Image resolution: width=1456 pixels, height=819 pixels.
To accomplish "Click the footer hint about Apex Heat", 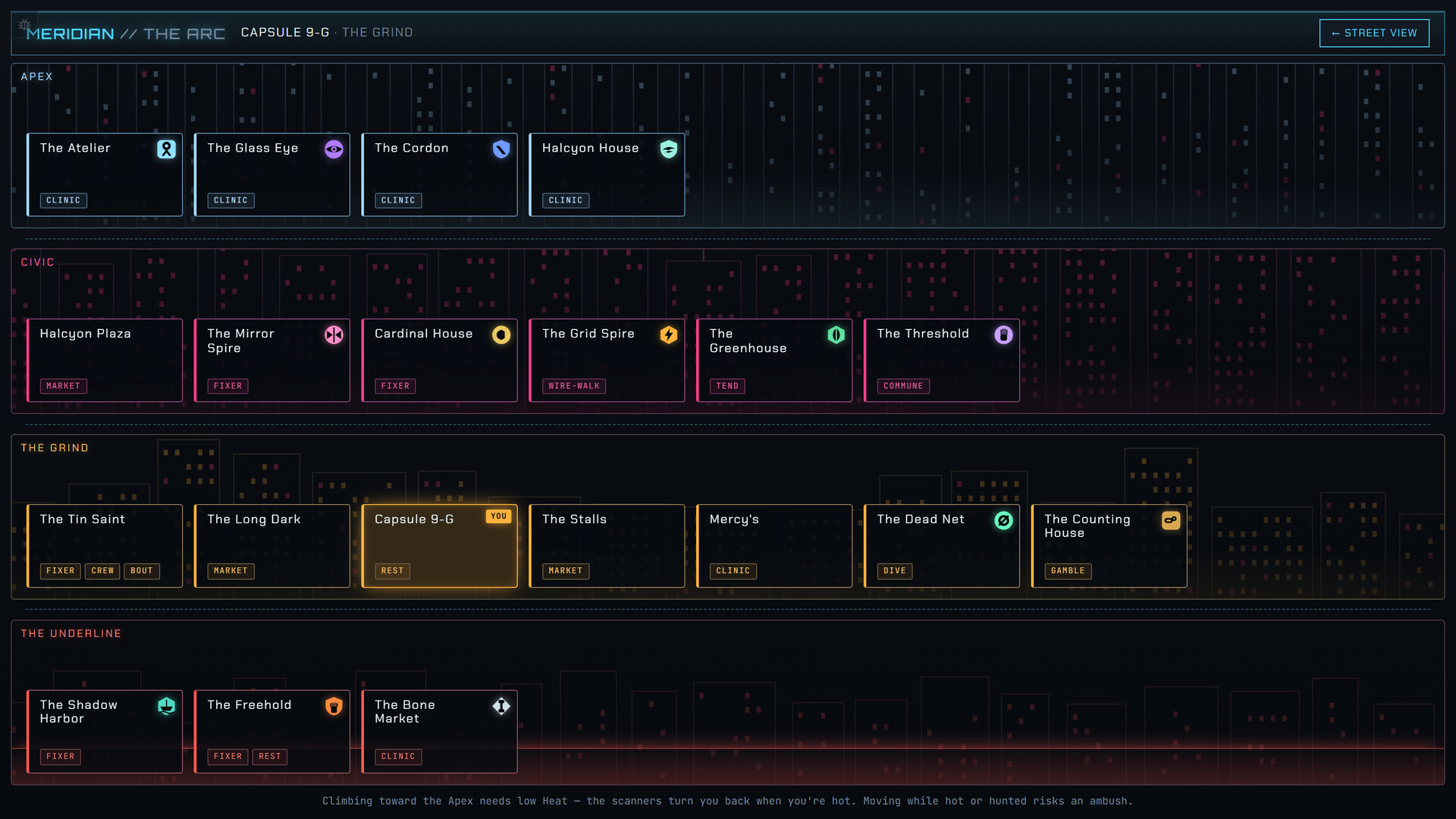I will (728, 802).
